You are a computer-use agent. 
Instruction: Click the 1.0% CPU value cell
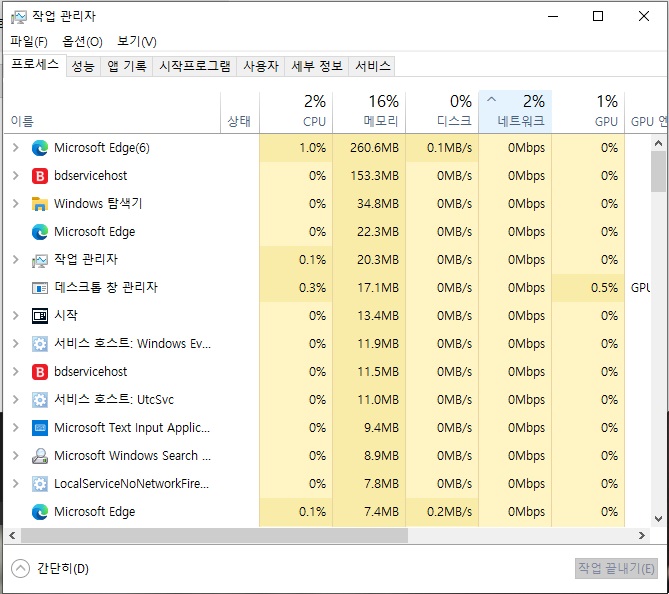tap(296, 148)
